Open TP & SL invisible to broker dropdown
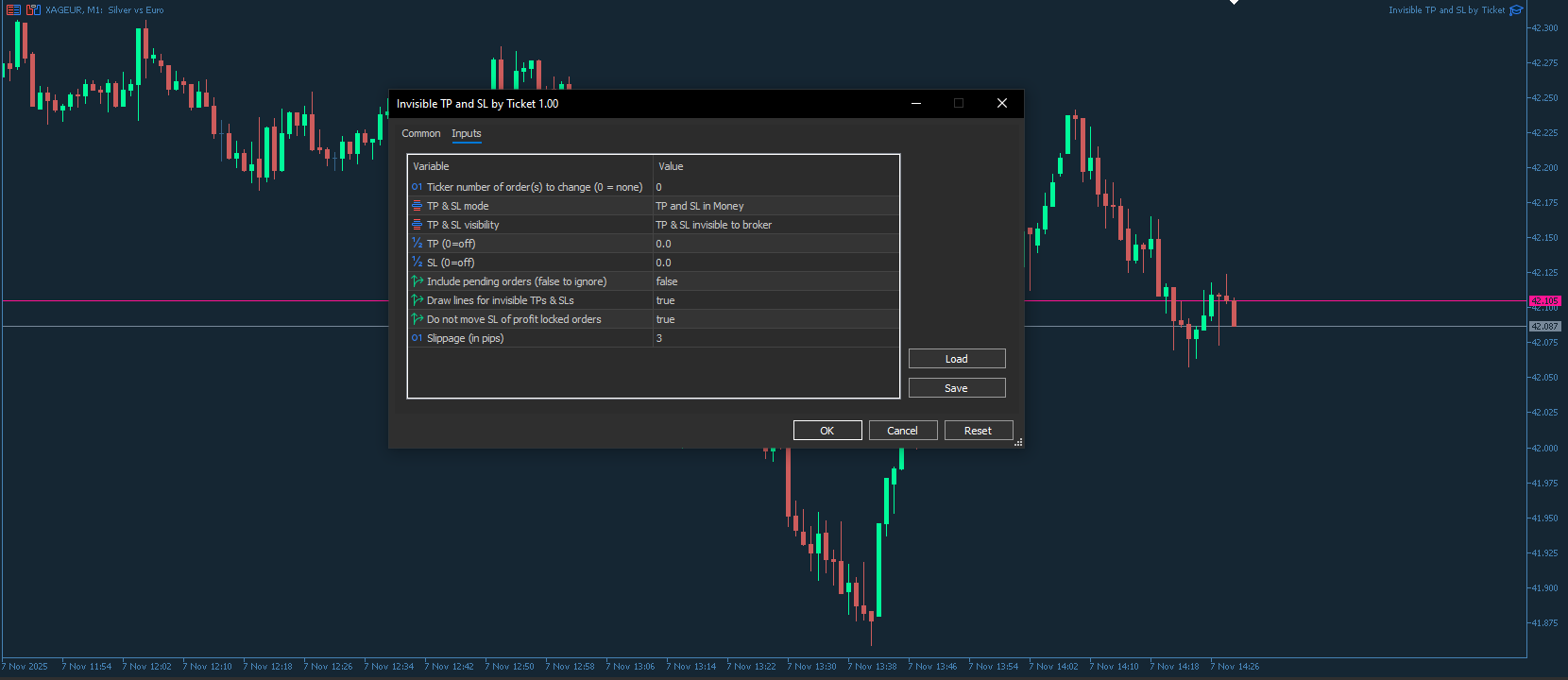The image size is (1568, 680). (x=775, y=225)
